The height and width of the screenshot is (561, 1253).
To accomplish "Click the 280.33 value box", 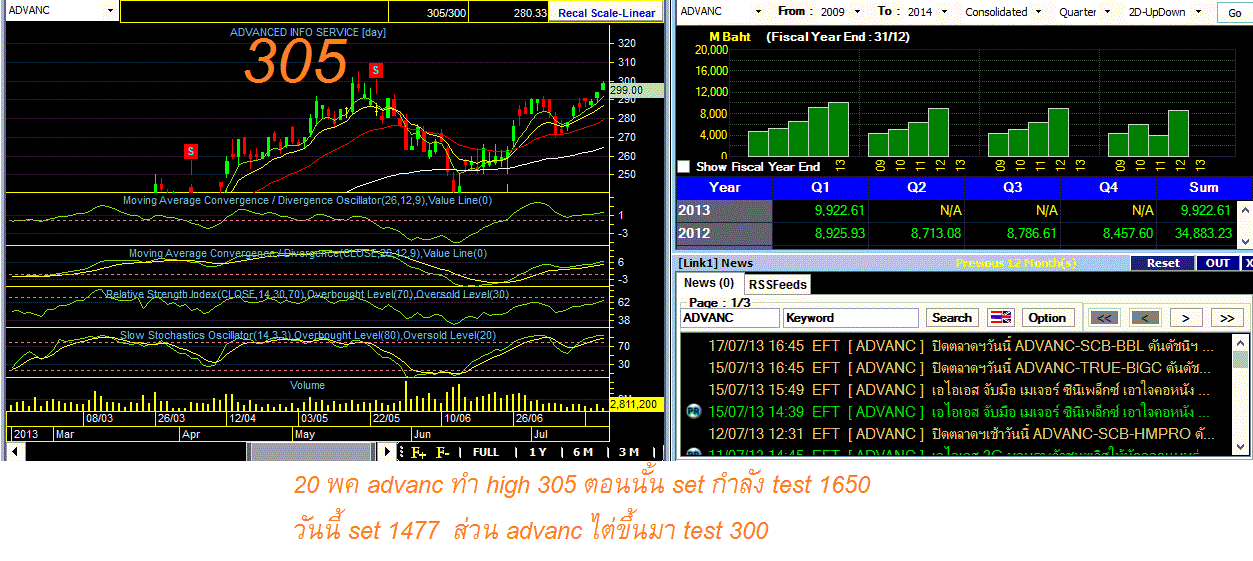I will point(510,12).
